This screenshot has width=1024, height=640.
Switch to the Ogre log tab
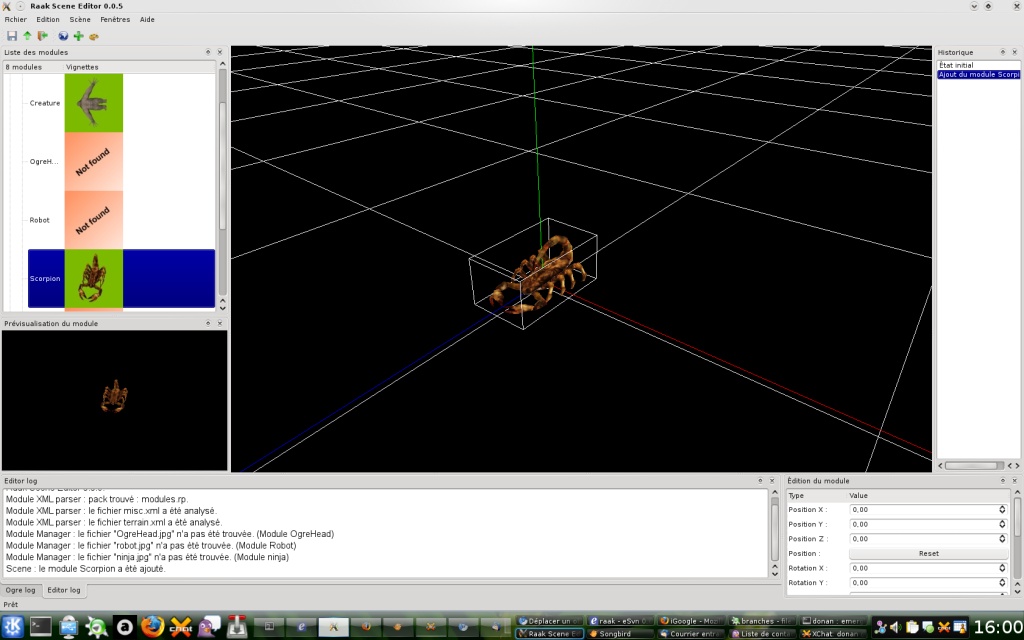[20, 590]
